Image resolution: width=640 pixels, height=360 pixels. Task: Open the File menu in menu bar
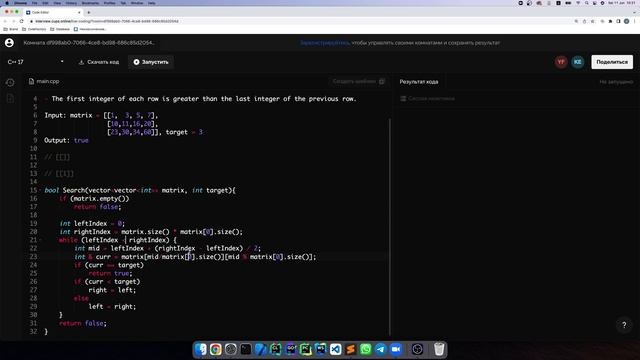pyautogui.click(x=35, y=3)
